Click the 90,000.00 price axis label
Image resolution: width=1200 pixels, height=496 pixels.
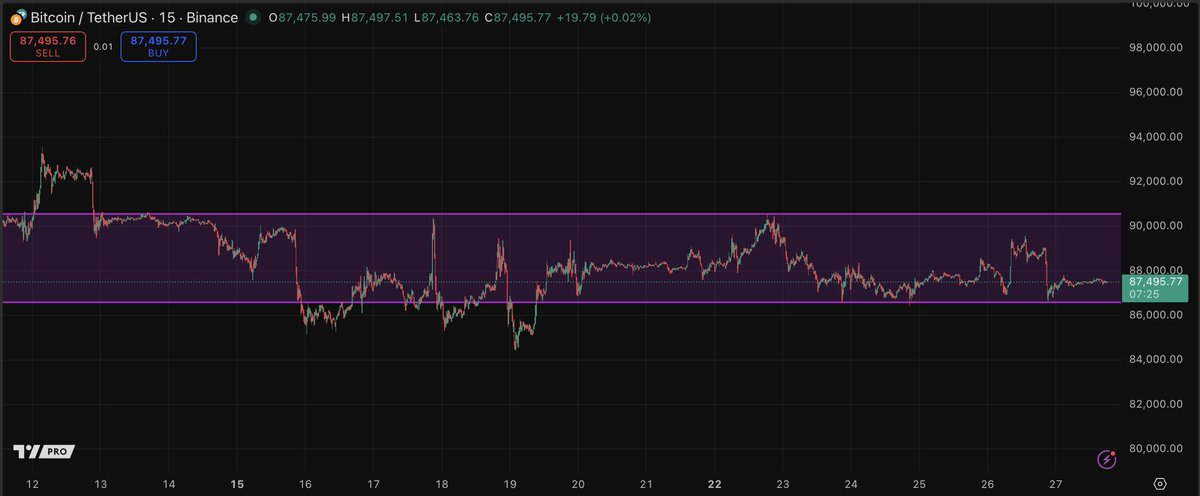tap(1158, 226)
